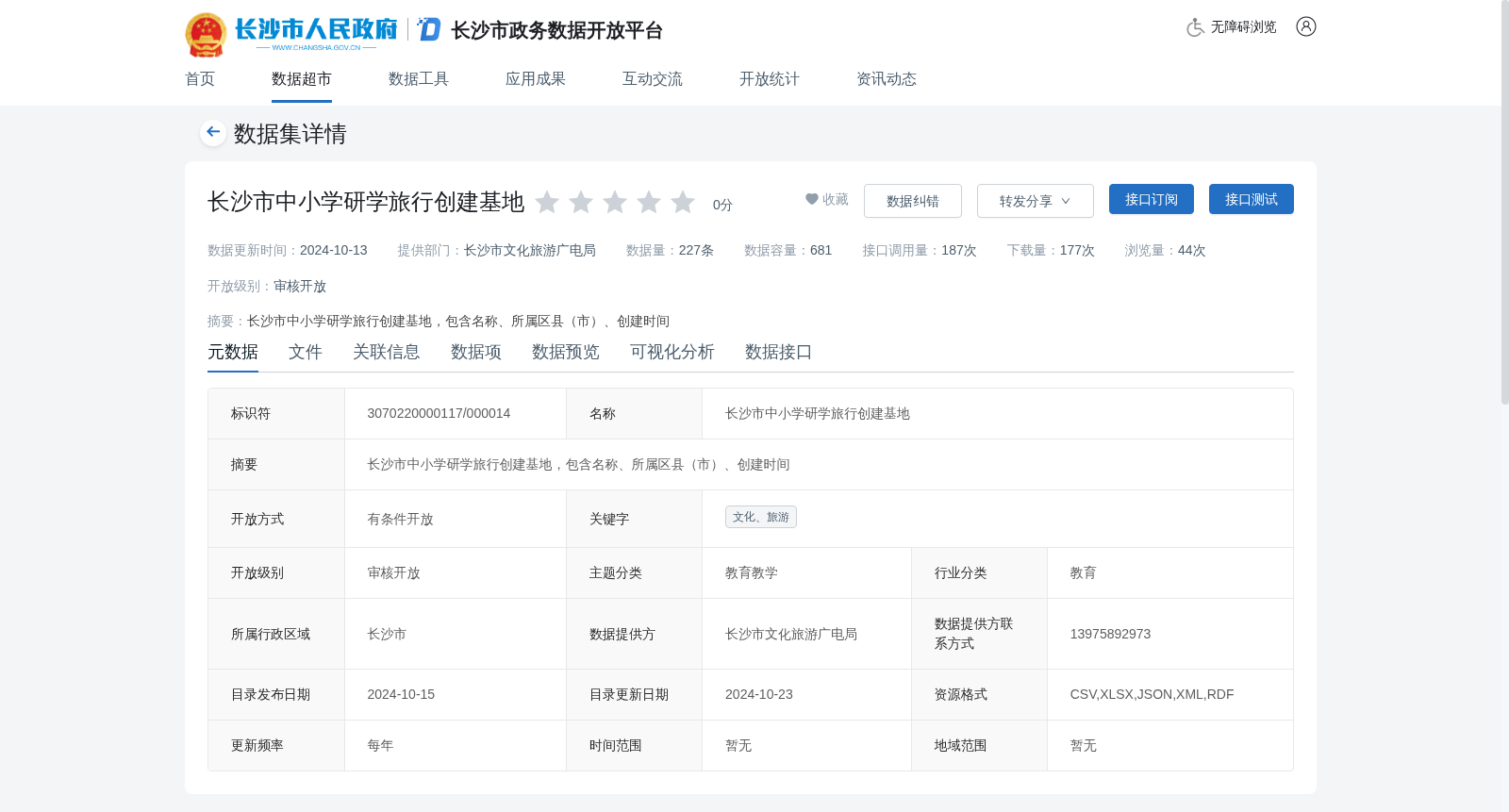1509x812 pixels.
Task: Switch to the 文件 tab
Action: pyautogui.click(x=306, y=352)
